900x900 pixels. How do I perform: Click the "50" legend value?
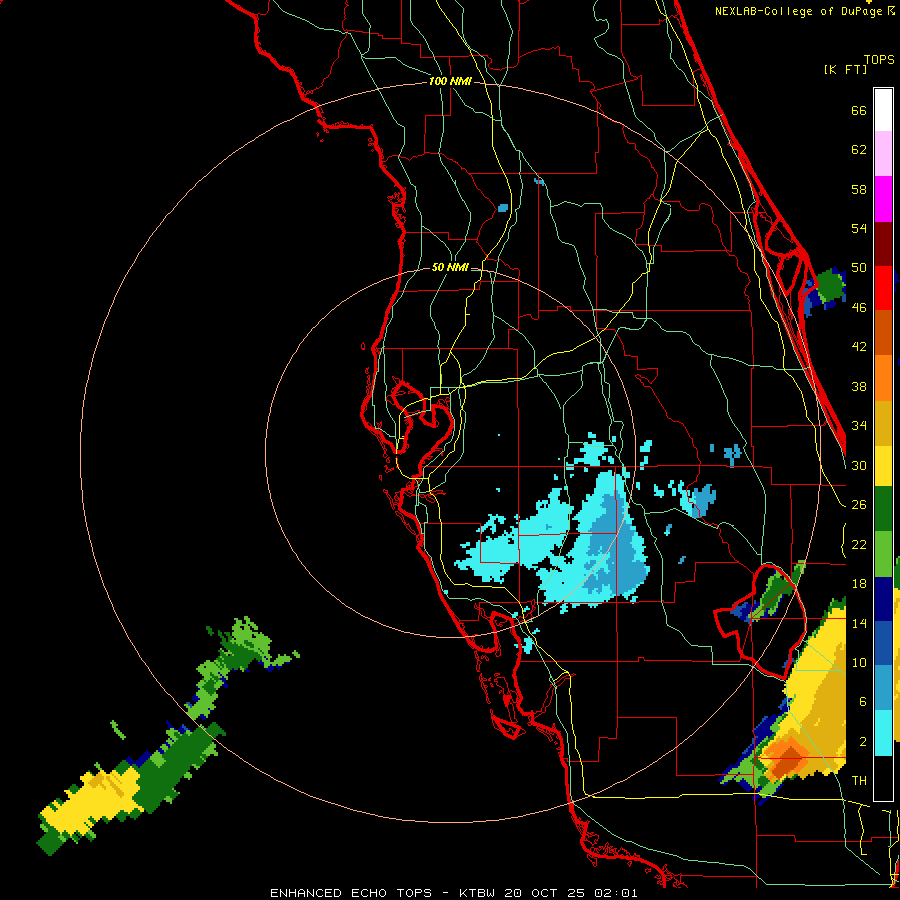pyautogui.click(x=859, y=268)
